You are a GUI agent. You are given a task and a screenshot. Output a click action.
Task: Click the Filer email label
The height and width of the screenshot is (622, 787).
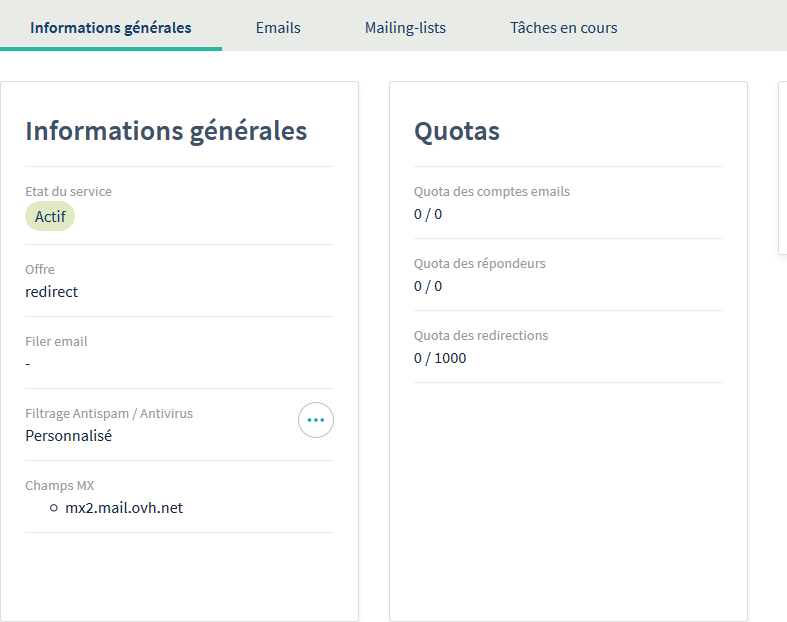56,341
